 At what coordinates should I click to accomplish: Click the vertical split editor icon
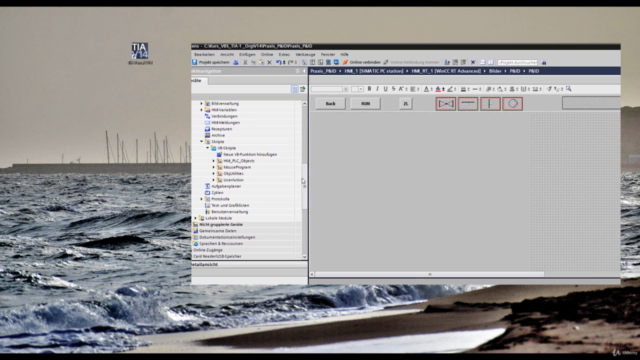[x=491, y=62]
